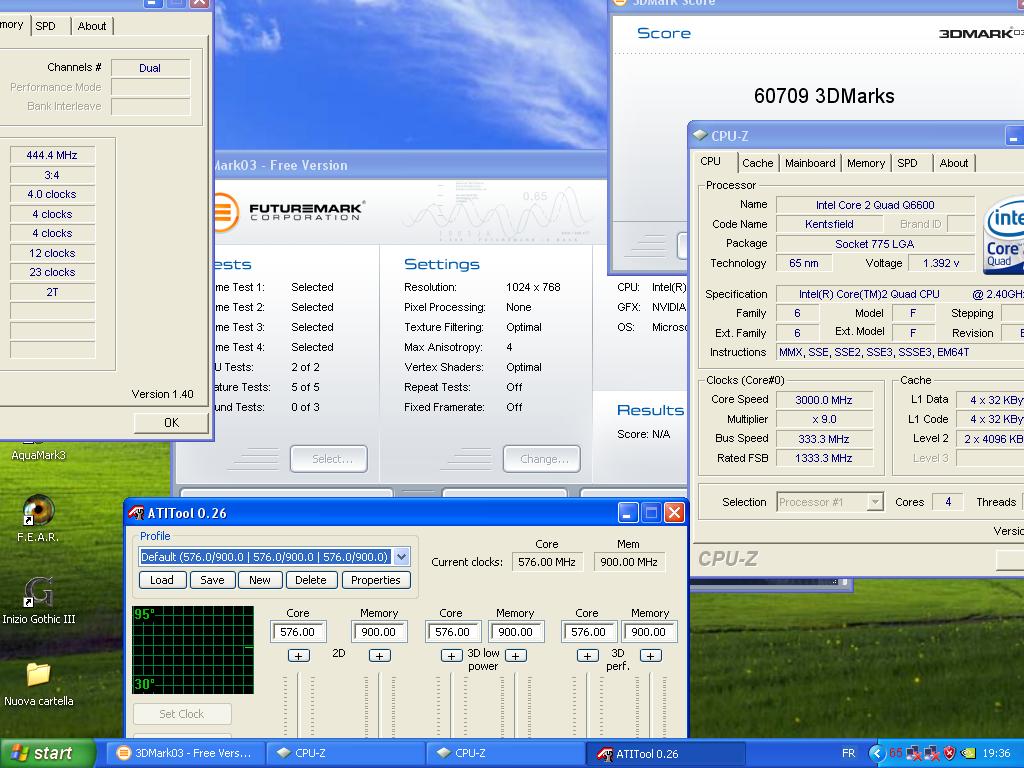Click plus under 3D low power Memory

515,656
